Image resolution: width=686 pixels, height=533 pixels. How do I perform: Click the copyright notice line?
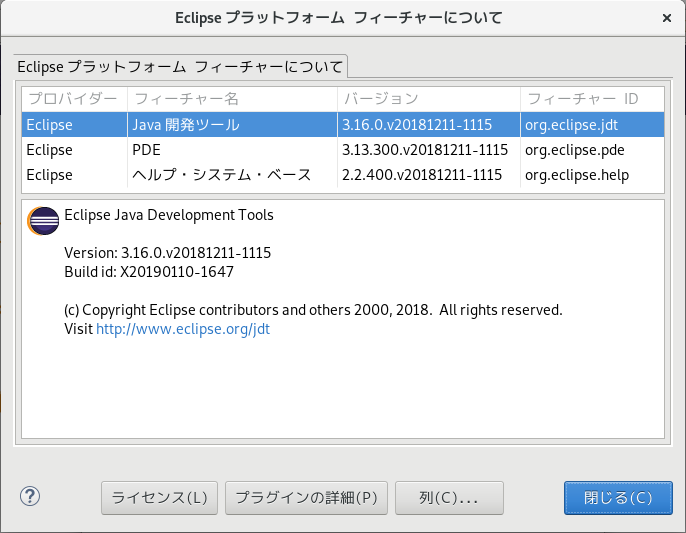coord(313,310)
